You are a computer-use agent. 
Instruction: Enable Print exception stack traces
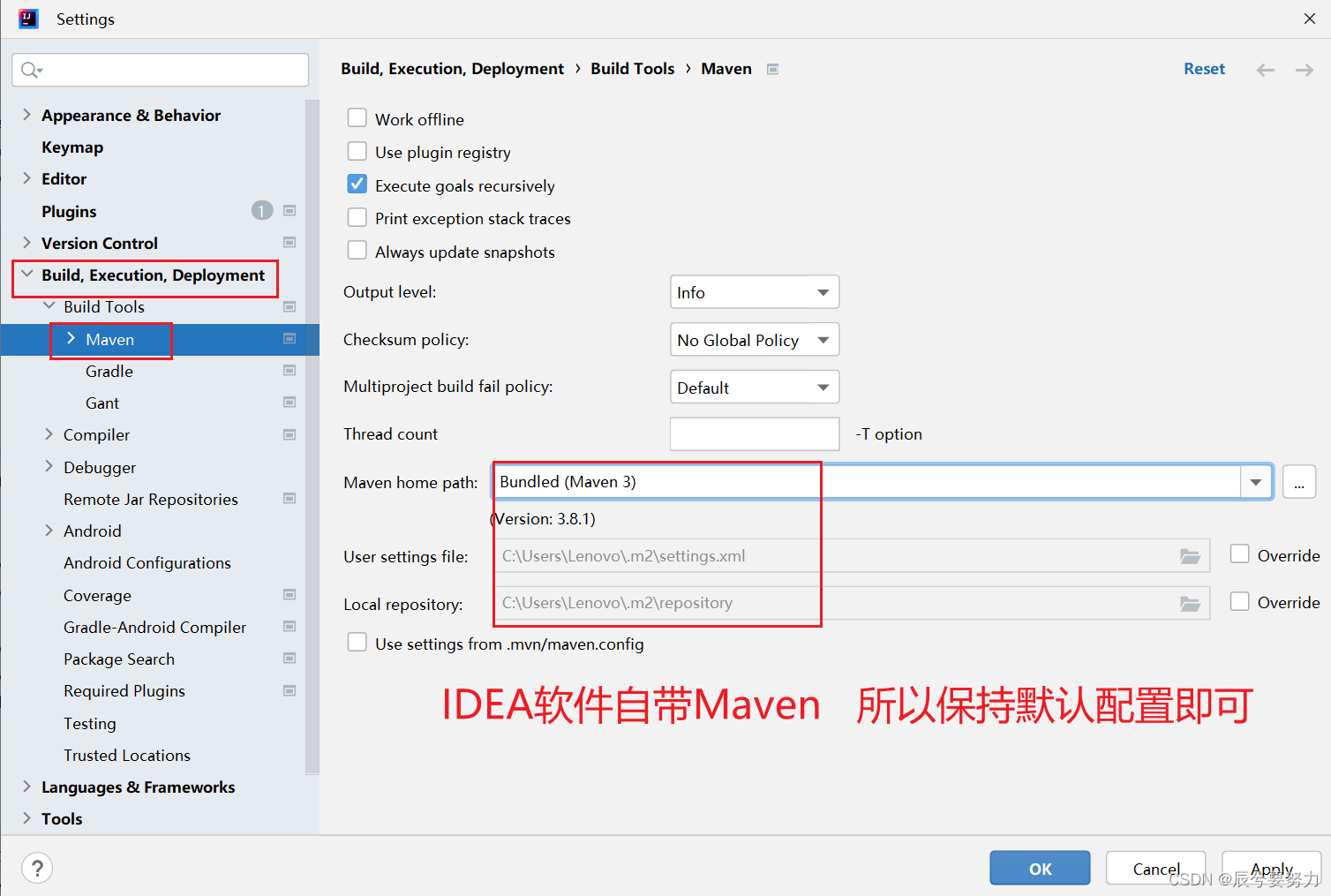tap(357, 217)
